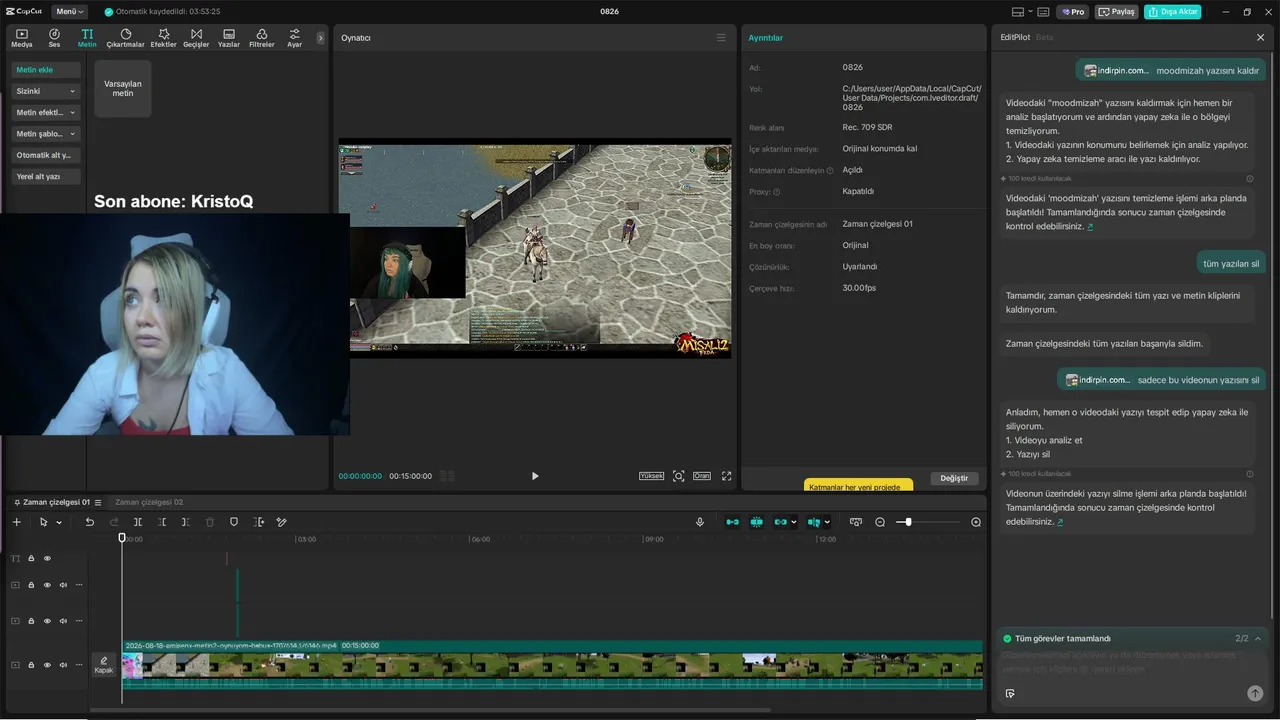The height and width of the screenshot is (720, 1280).
Task: Zoom in the timeline
Action: coord(976,522)
